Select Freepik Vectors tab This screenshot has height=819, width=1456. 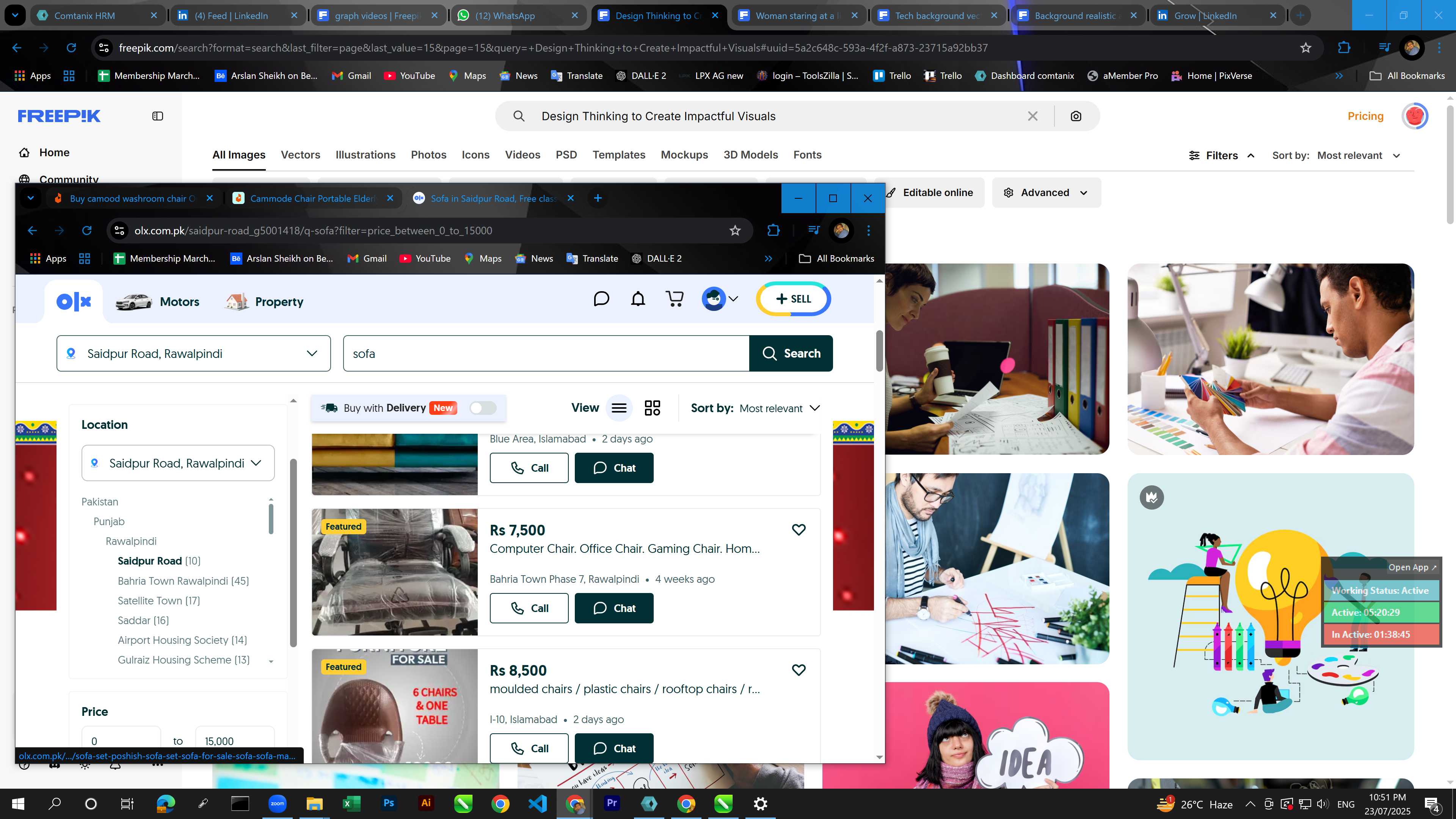point(300,155)
